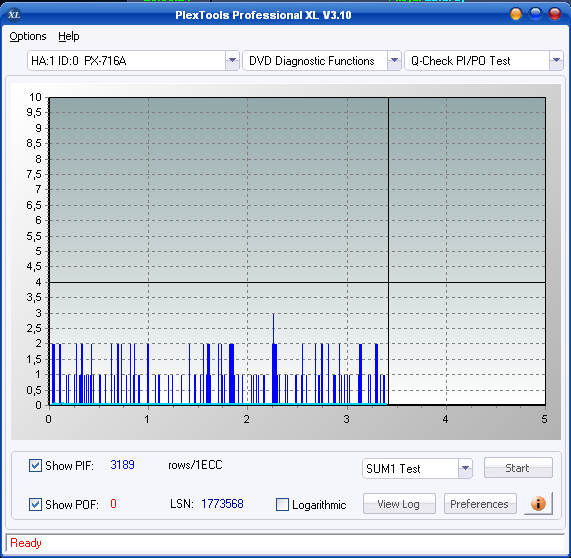Enable the Logarithmic scale checkbox
This screenshot has width=571, height=558.
click(282, 504)
